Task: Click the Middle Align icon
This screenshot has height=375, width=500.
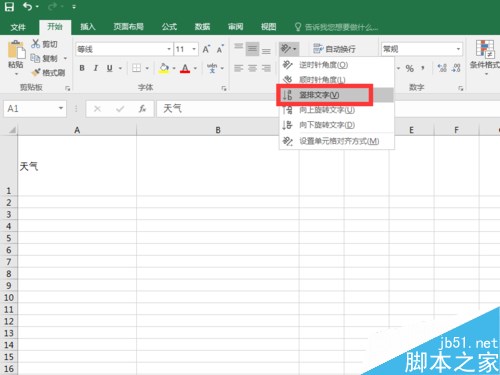Action: coord(252,49)
